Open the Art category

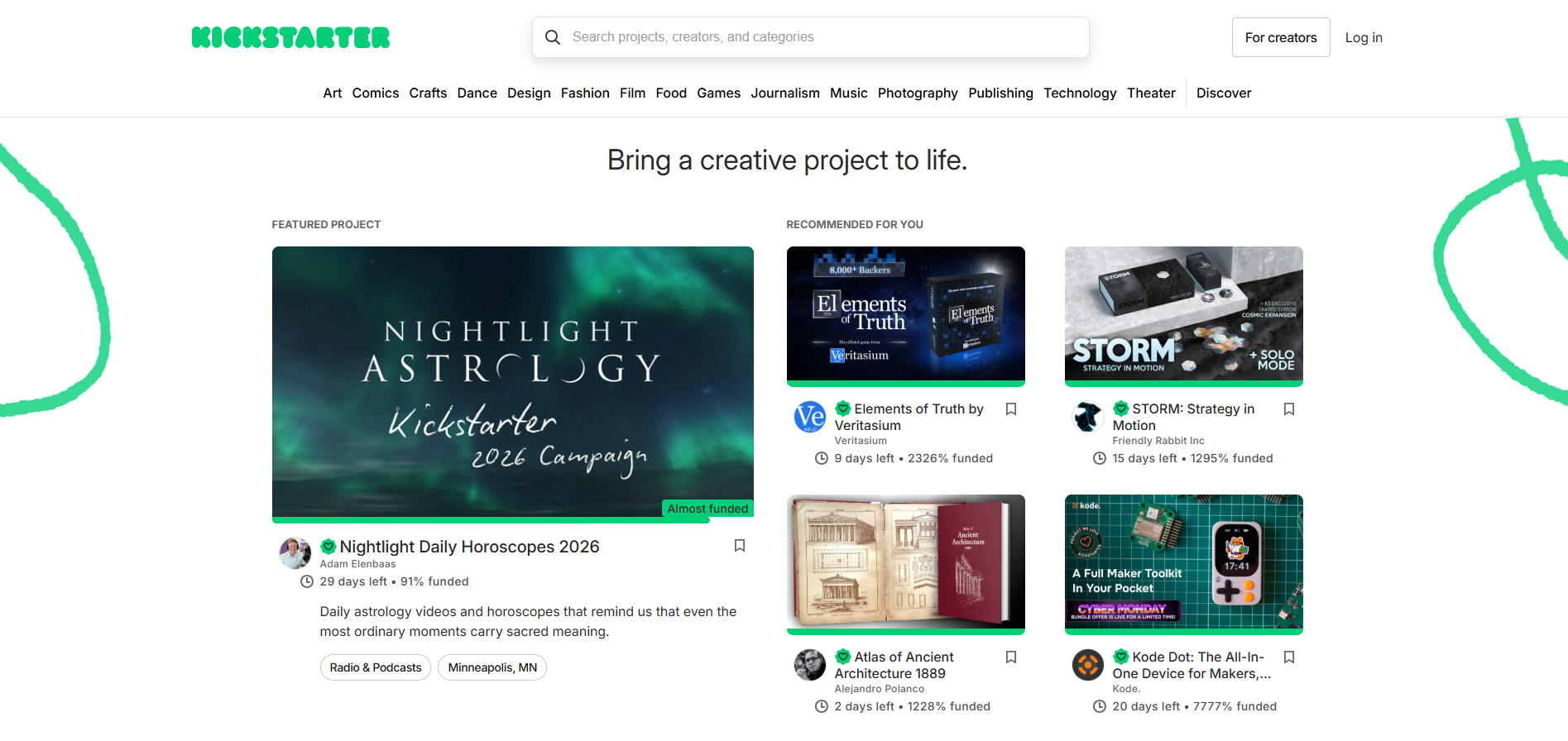coord(333,93)
